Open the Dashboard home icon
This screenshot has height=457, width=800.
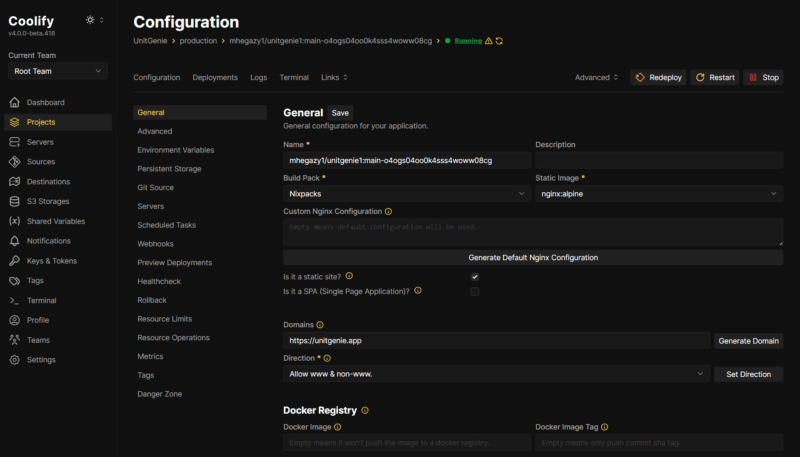click(14, 103)
